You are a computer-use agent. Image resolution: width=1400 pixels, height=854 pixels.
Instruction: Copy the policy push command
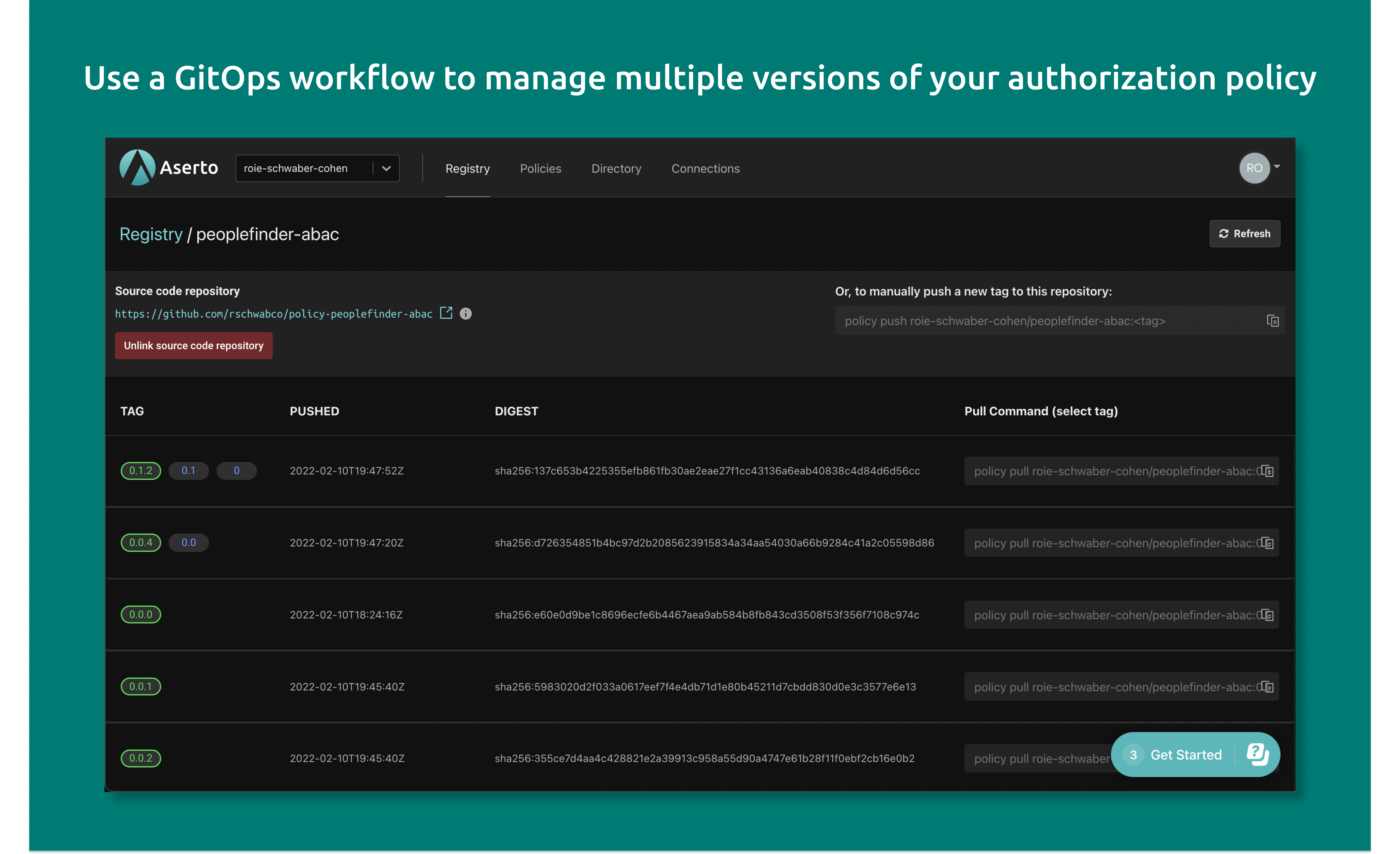tap(1273, 321)
